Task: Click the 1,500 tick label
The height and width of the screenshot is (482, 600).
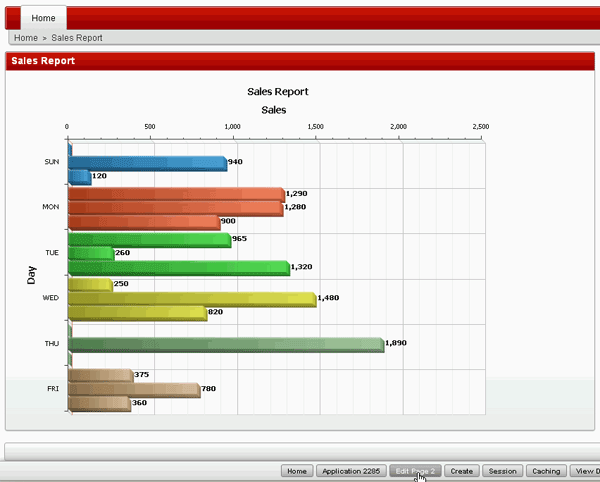Action: coord(315,127)
